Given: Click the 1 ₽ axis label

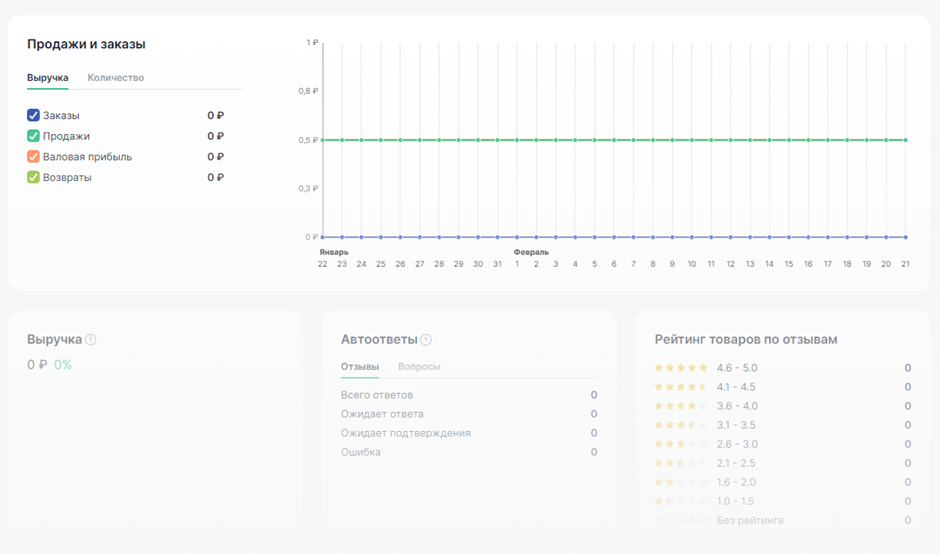Looking at the screenshot, I should coord(312,42).
